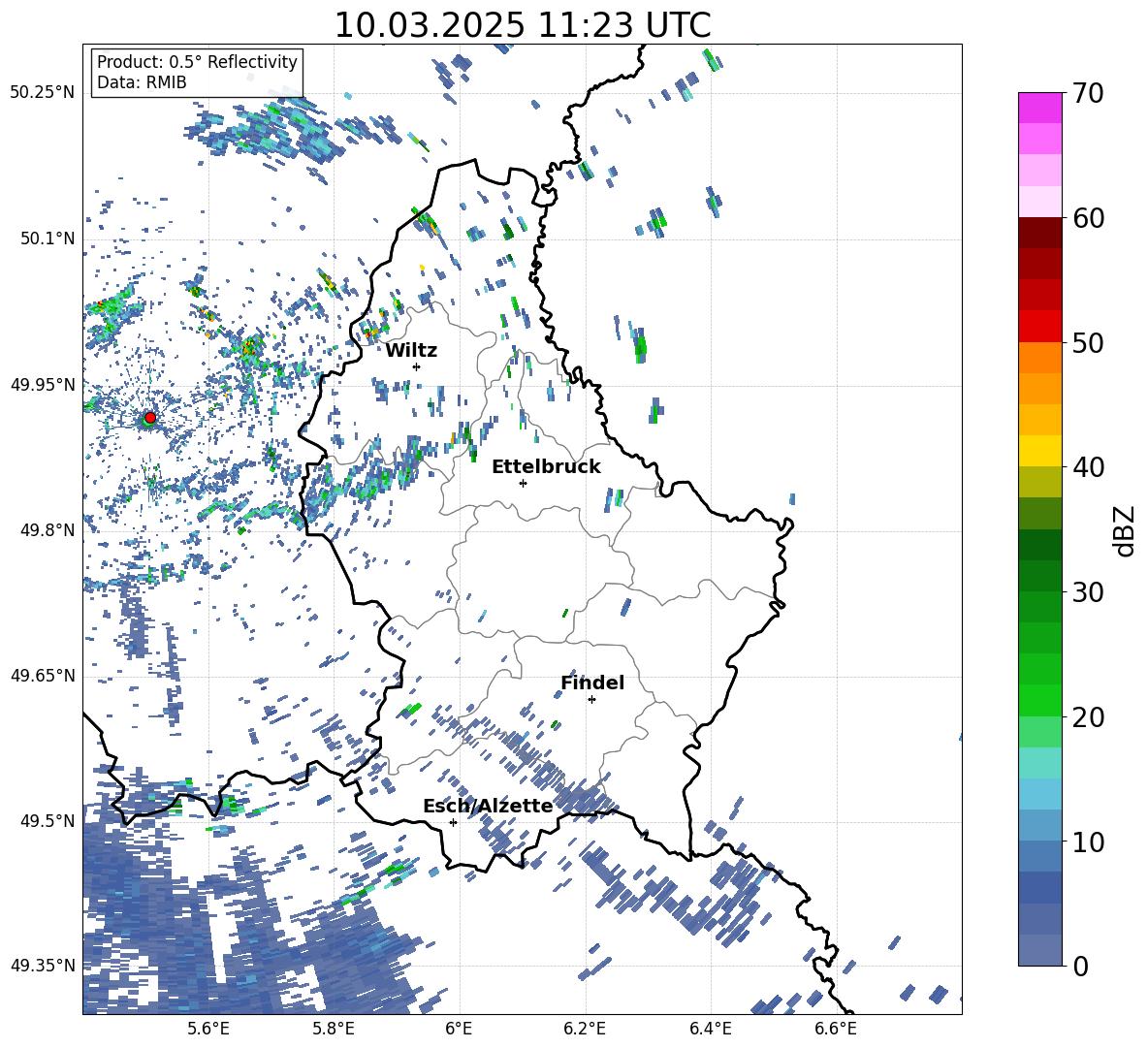Click the 30 colorbar tick label
The height and width of the screenshot is (1048, 1148).
(1088, 592)
